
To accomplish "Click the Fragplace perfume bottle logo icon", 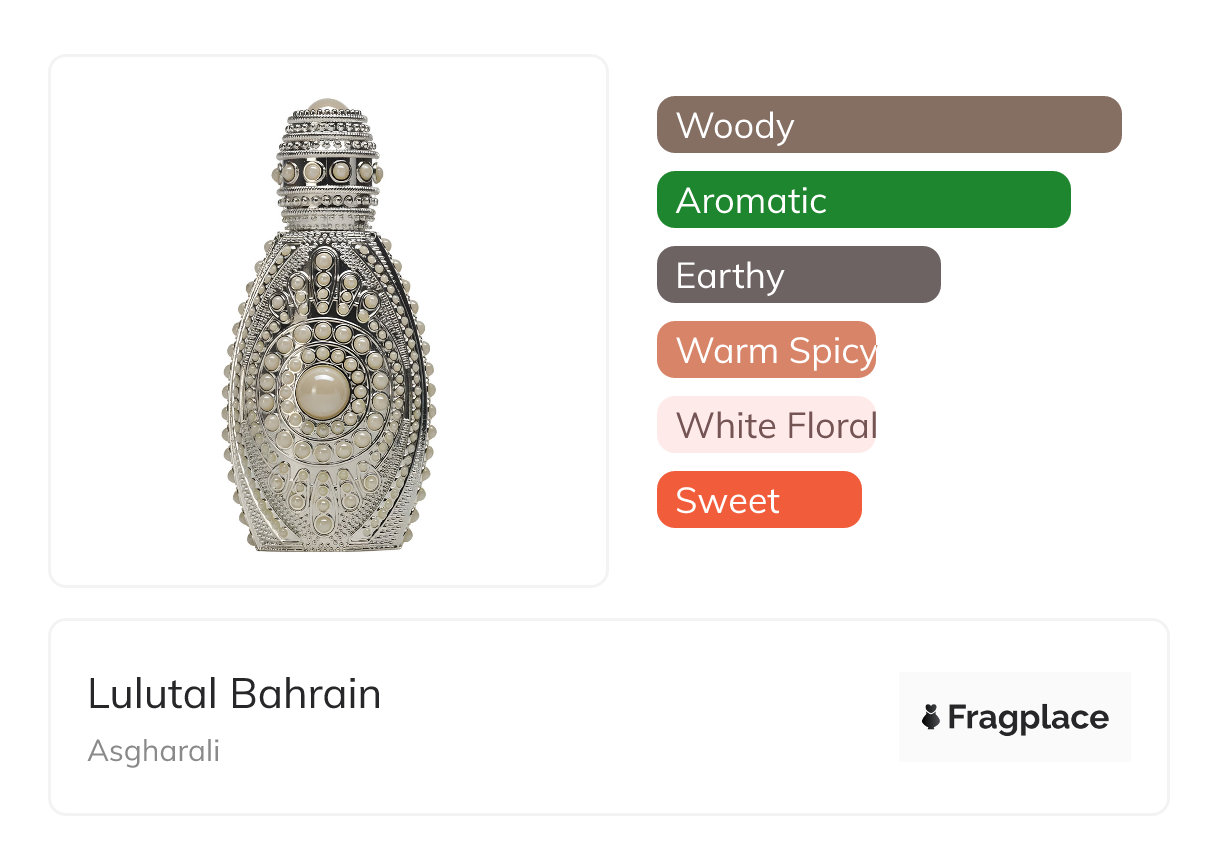I will click(x=931, y=717).
